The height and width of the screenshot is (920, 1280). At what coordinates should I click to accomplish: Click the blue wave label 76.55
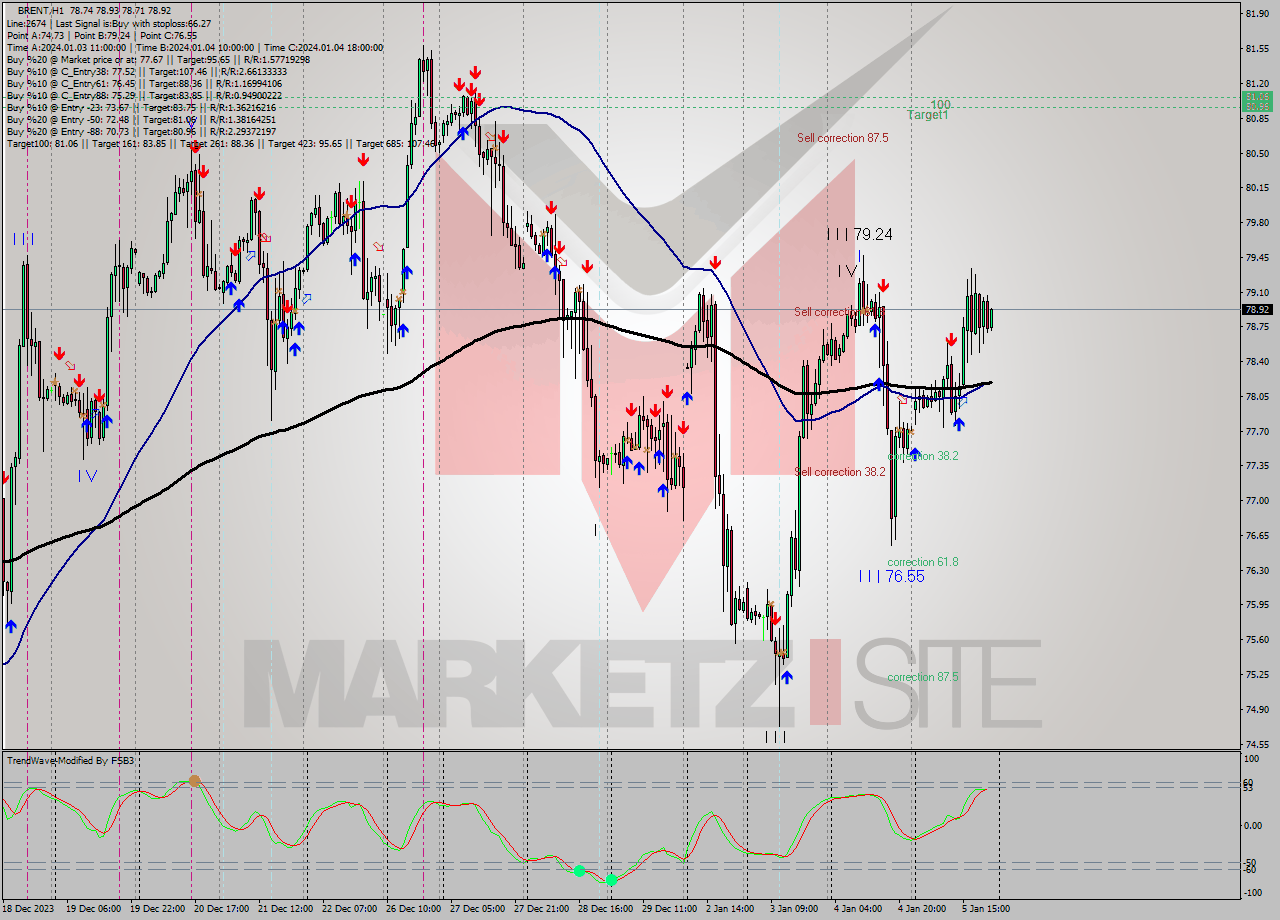click(892, 576)
